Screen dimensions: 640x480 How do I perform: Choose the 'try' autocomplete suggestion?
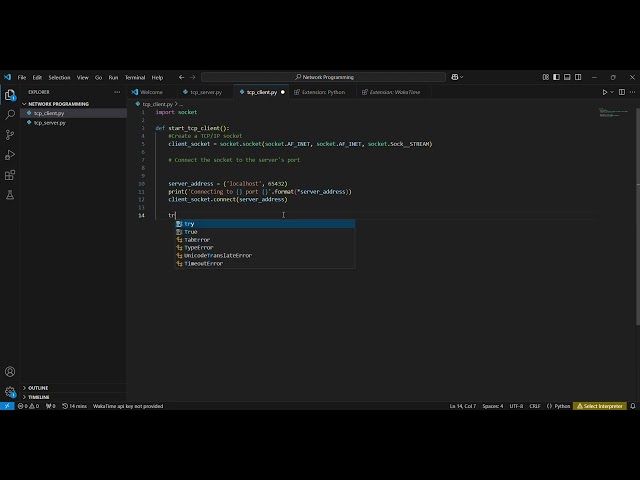pyautogui.click(x=265, y=224)
